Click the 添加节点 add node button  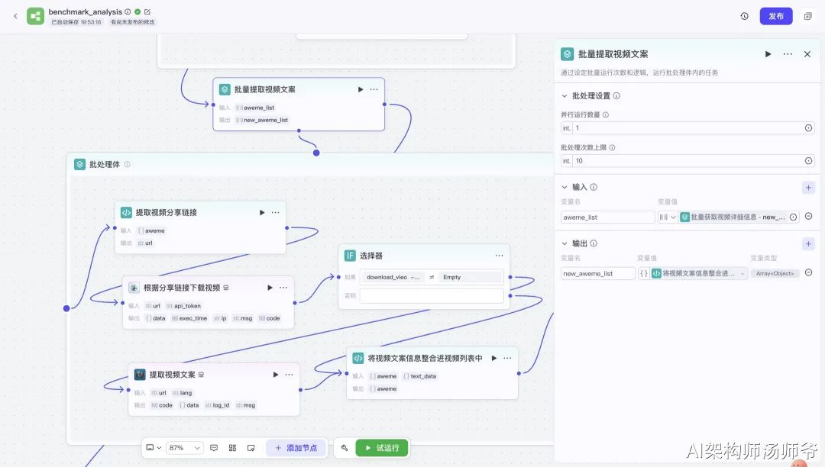(296, 448)
